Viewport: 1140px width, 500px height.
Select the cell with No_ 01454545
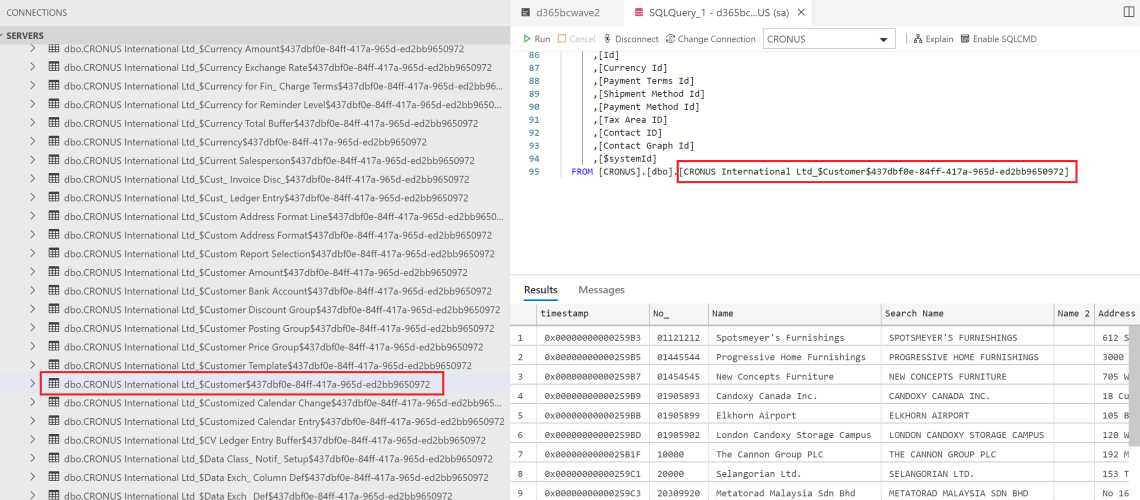tap(678, 376)
